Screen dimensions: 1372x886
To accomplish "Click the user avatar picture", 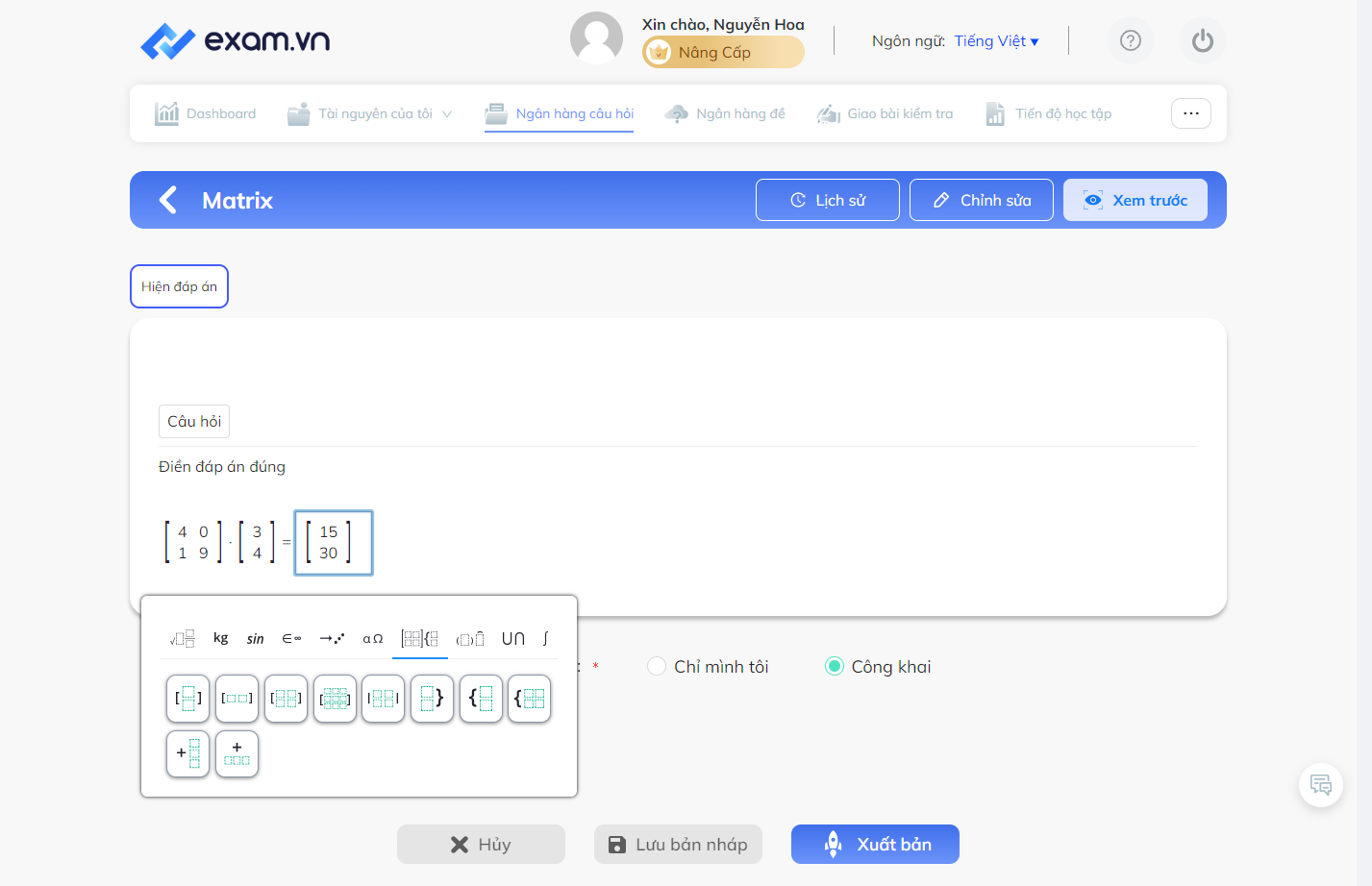I will tap(596, 38).
